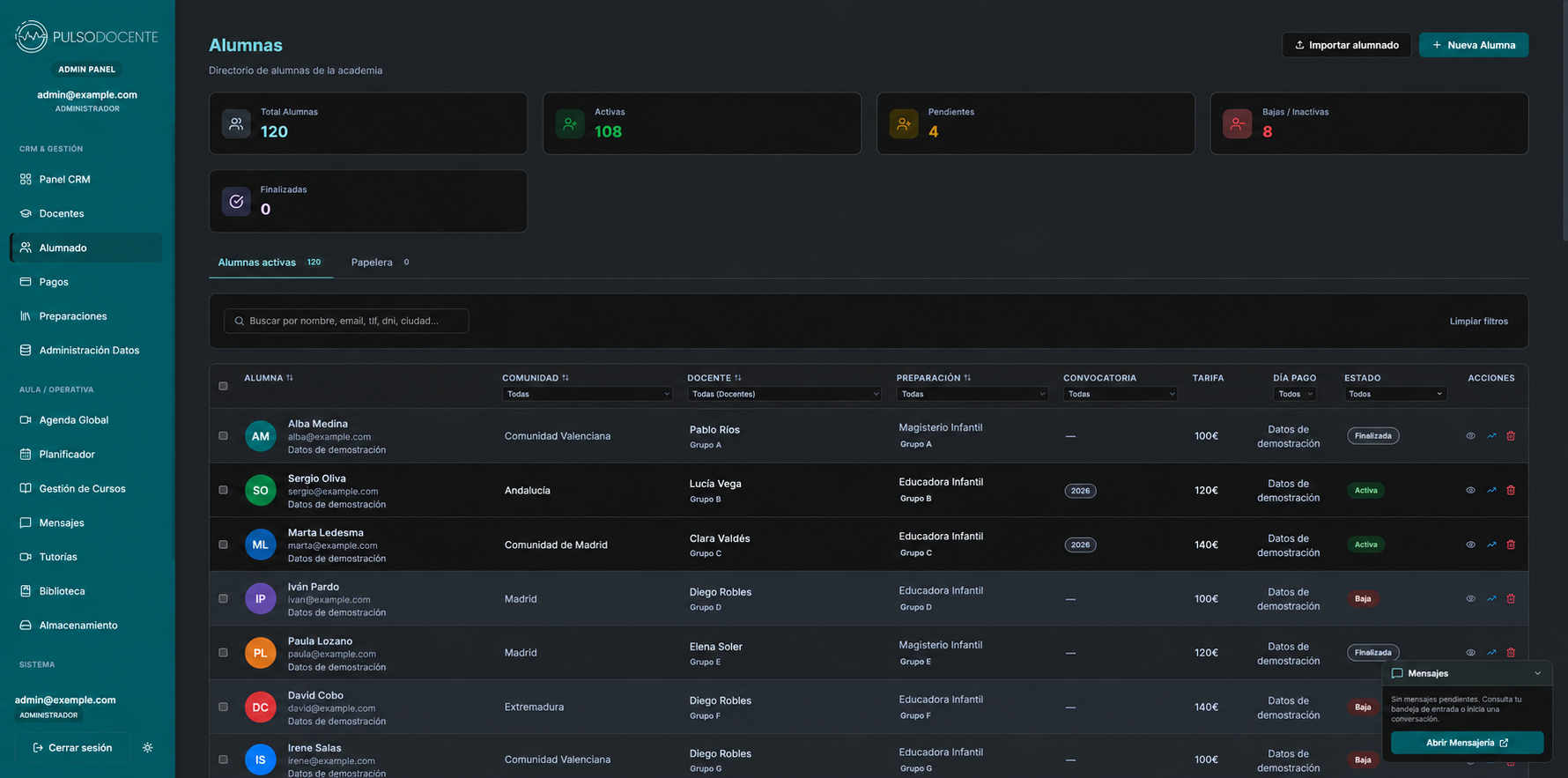The height and width of the screenshot is (778, 1568).
Task: Log out with the Cerrar sesión button
Action: point(72,748)
